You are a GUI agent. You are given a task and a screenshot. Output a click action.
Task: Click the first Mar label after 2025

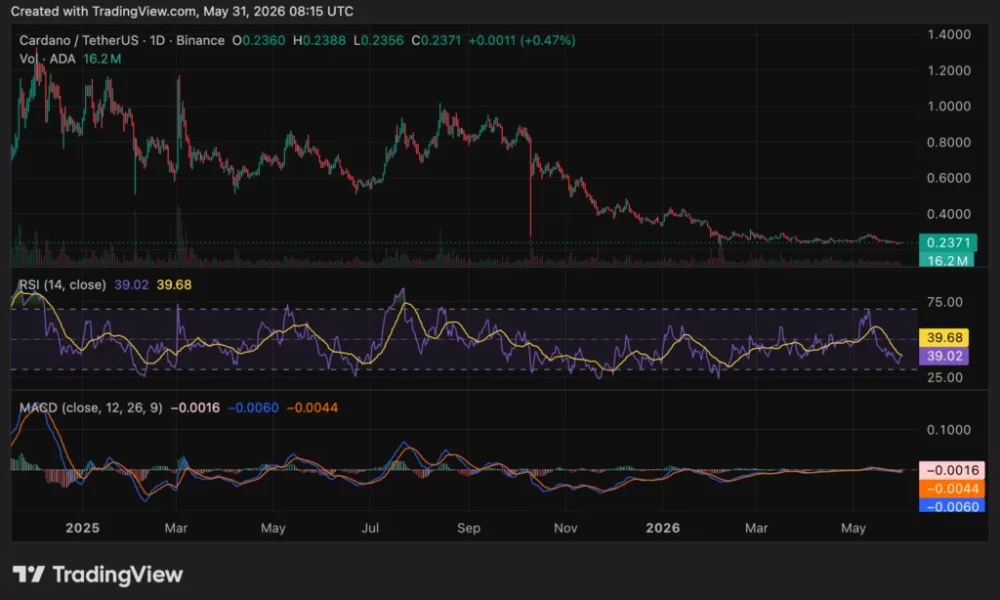point(176,528)
